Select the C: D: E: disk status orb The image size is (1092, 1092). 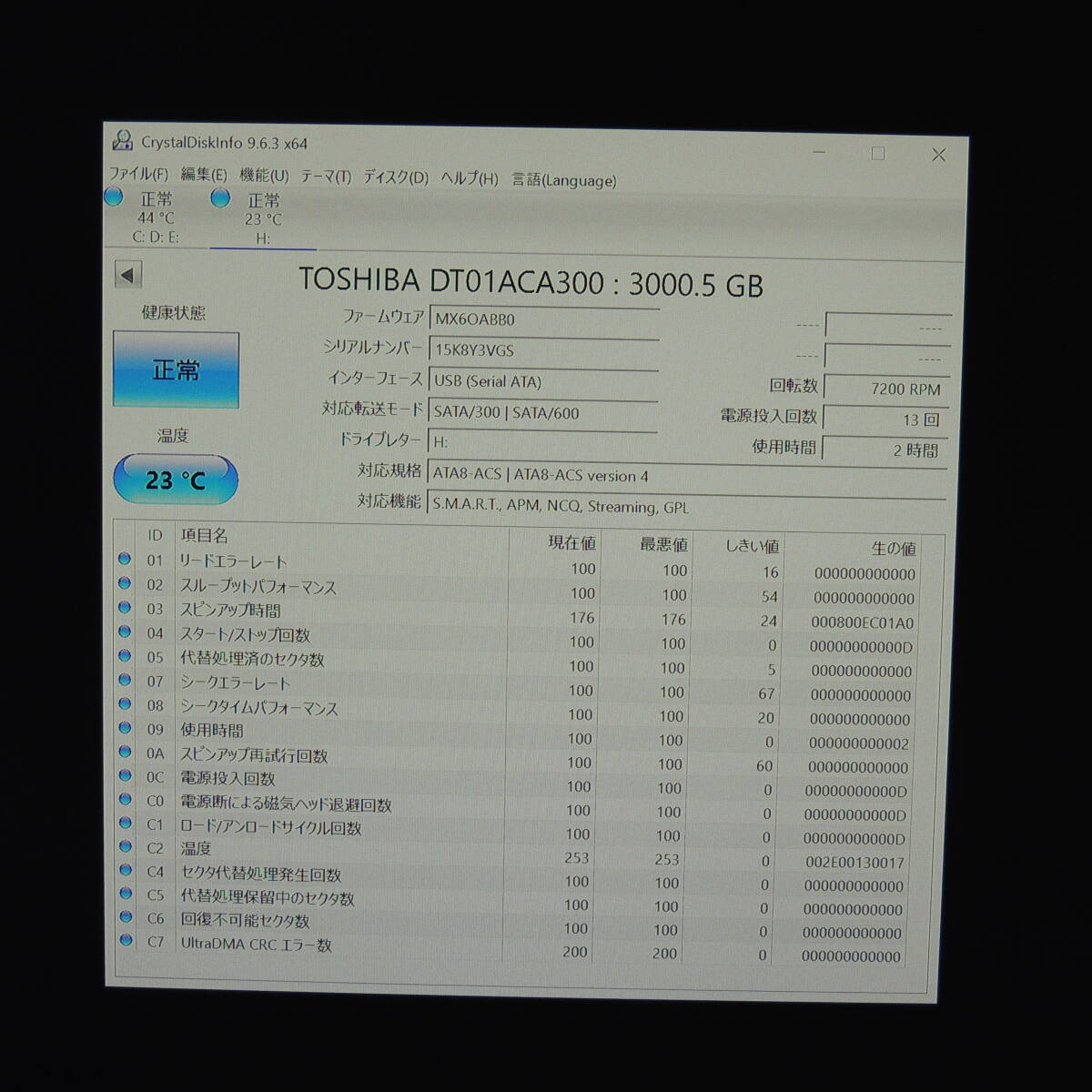tap(114, 197)
